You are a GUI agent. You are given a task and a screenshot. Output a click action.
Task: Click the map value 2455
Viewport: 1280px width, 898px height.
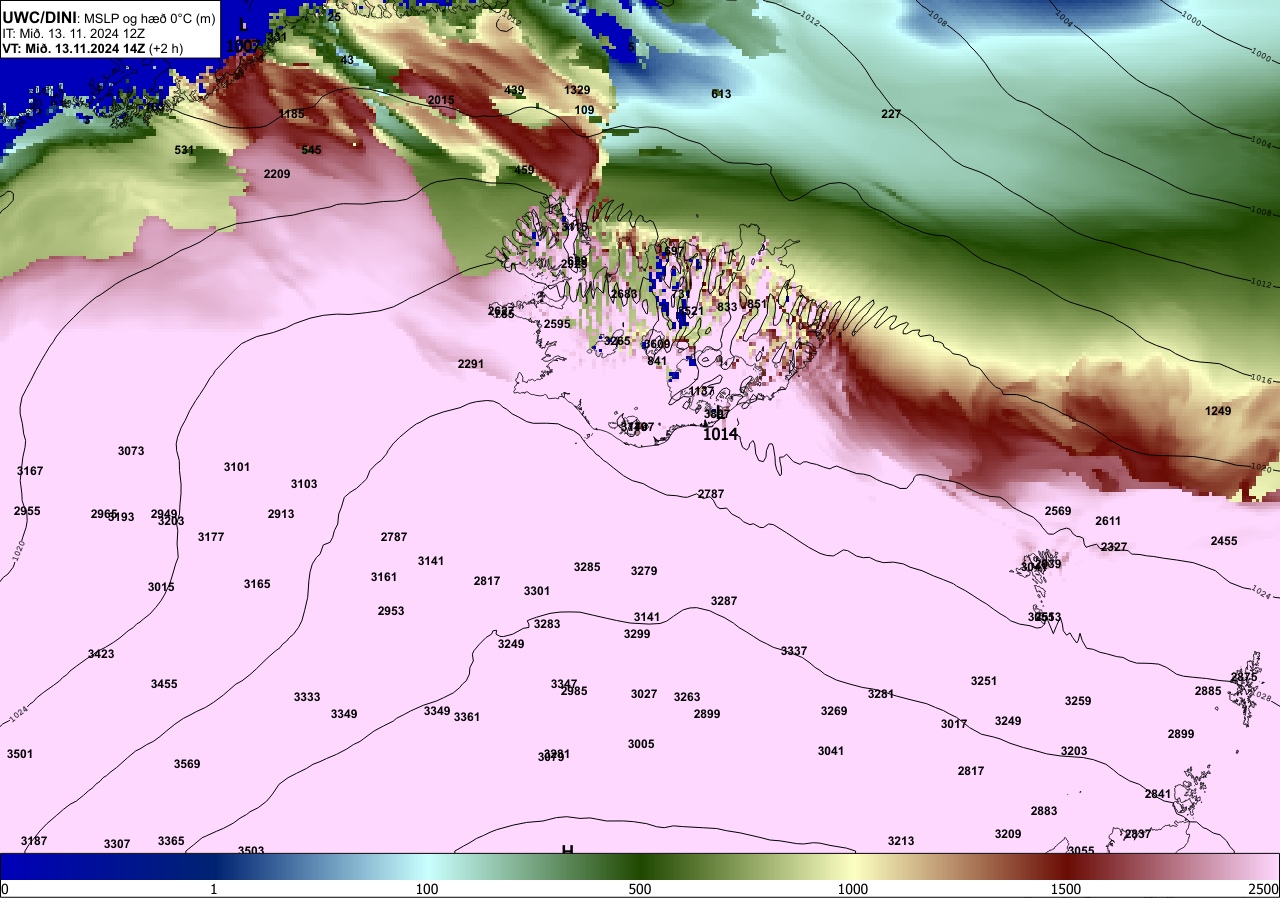coord(1224,541)
